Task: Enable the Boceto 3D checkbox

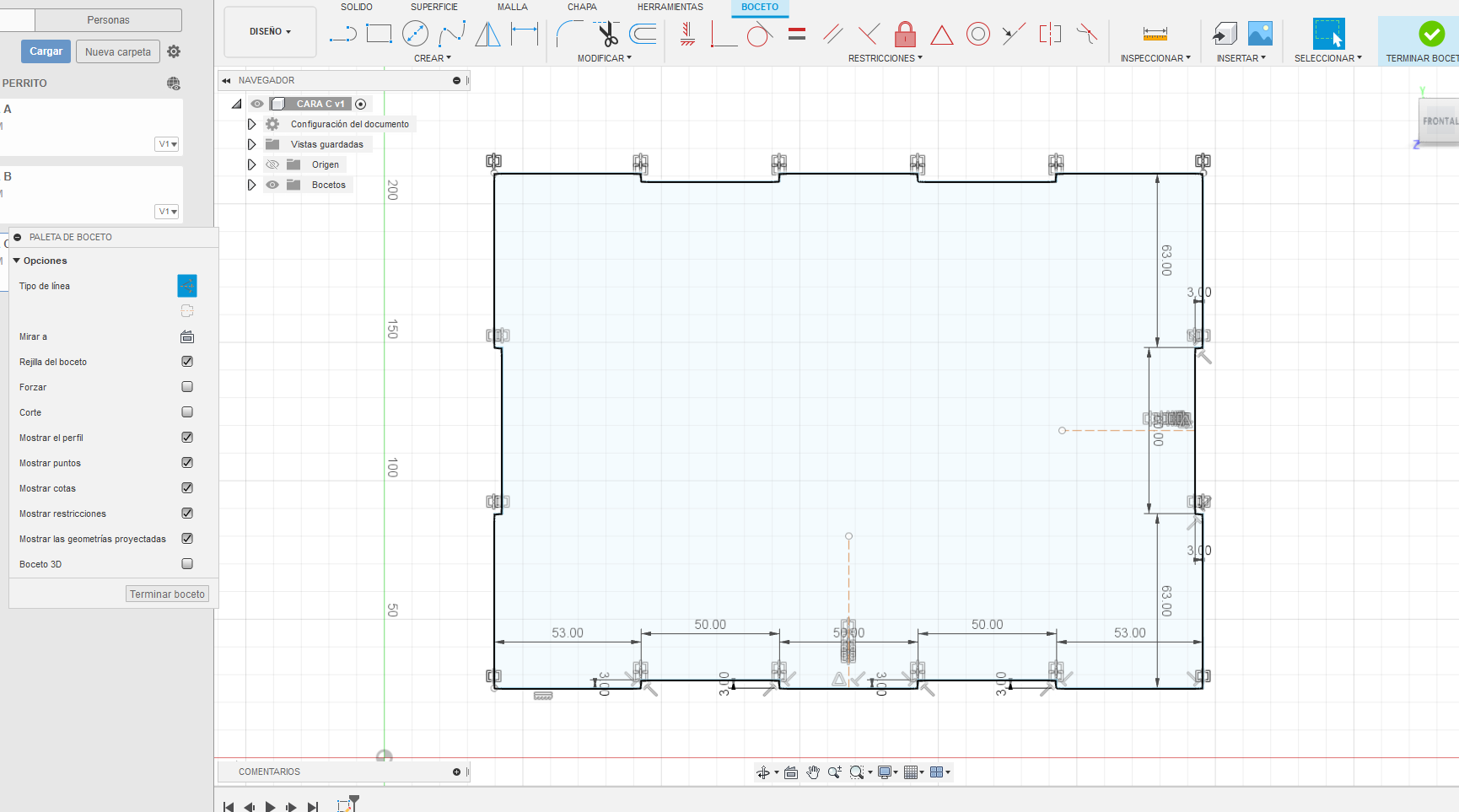Action: 187,563
